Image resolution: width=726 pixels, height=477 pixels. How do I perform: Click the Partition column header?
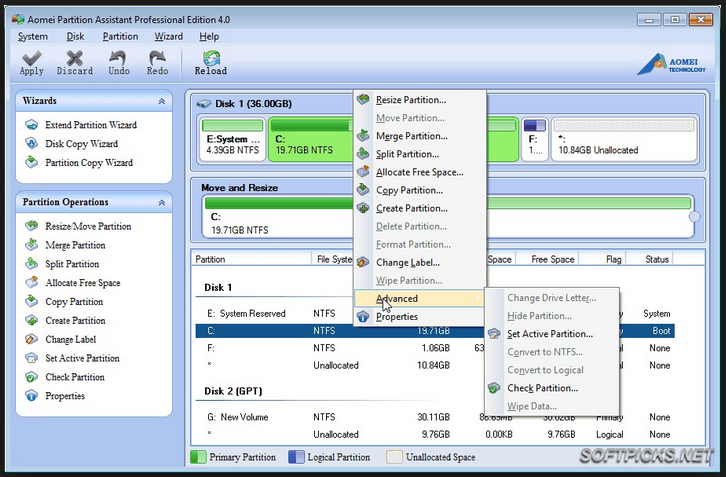[x=251, y=259]
